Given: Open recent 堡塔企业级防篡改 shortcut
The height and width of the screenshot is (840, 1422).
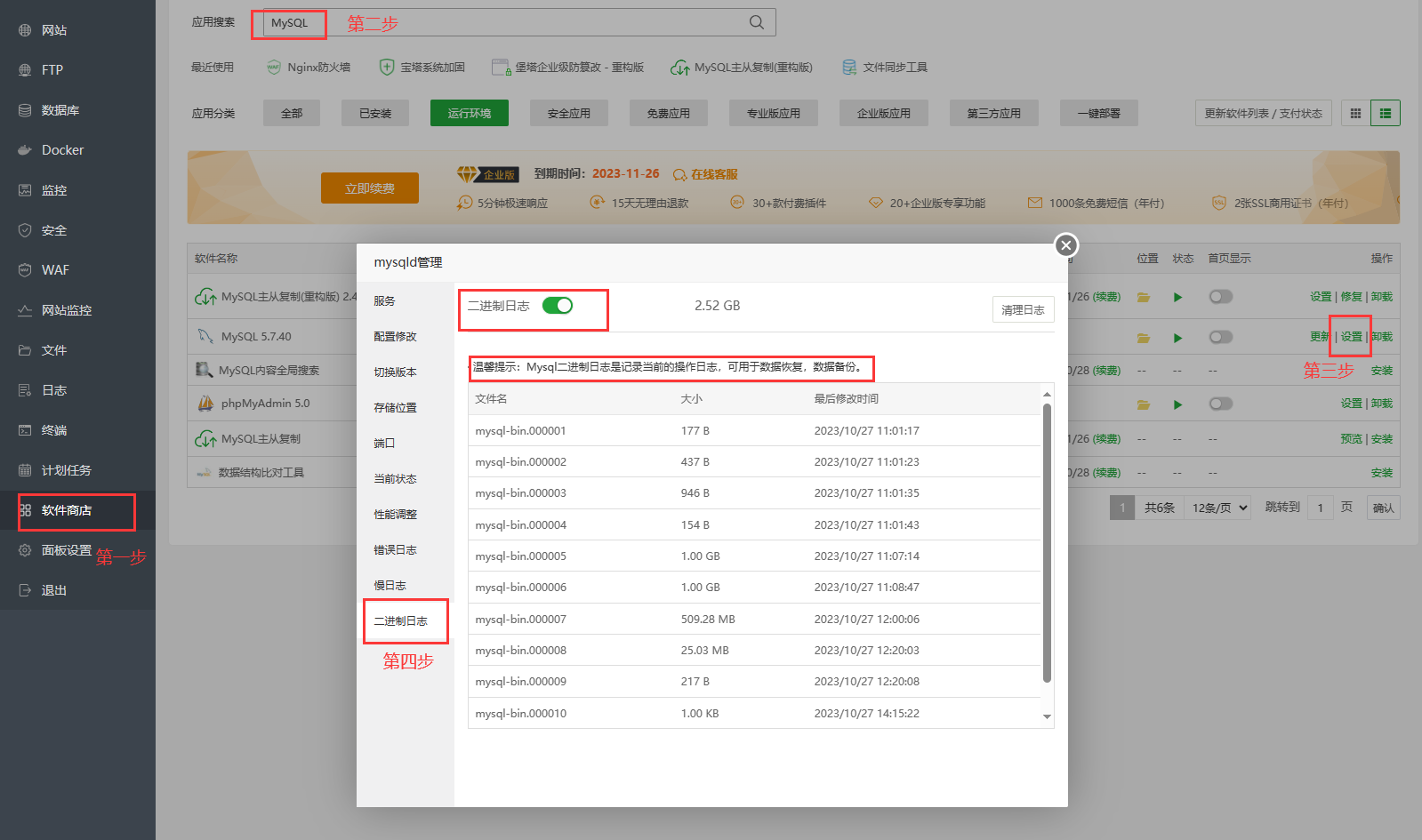Looking at the screenshot, I should click(x=568, y=68).
